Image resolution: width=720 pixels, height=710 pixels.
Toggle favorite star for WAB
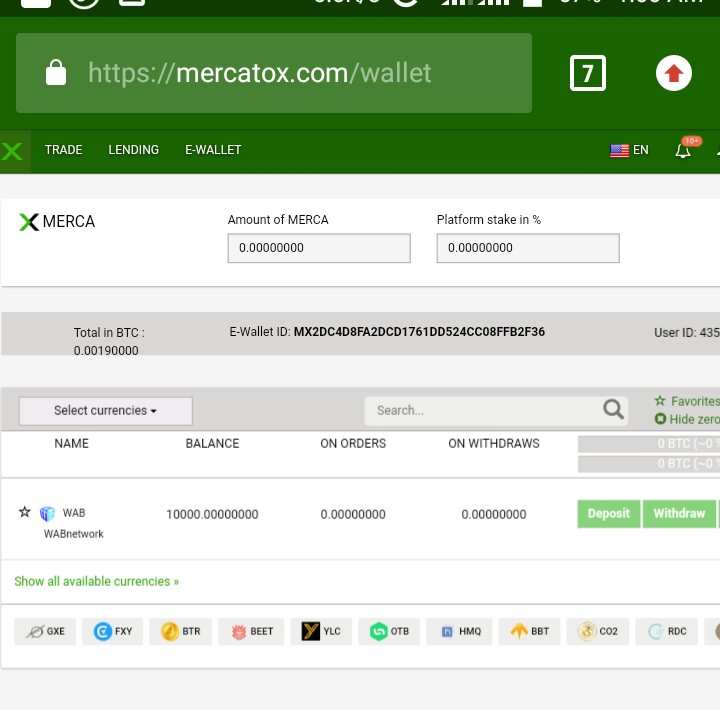tap(24, 512)
